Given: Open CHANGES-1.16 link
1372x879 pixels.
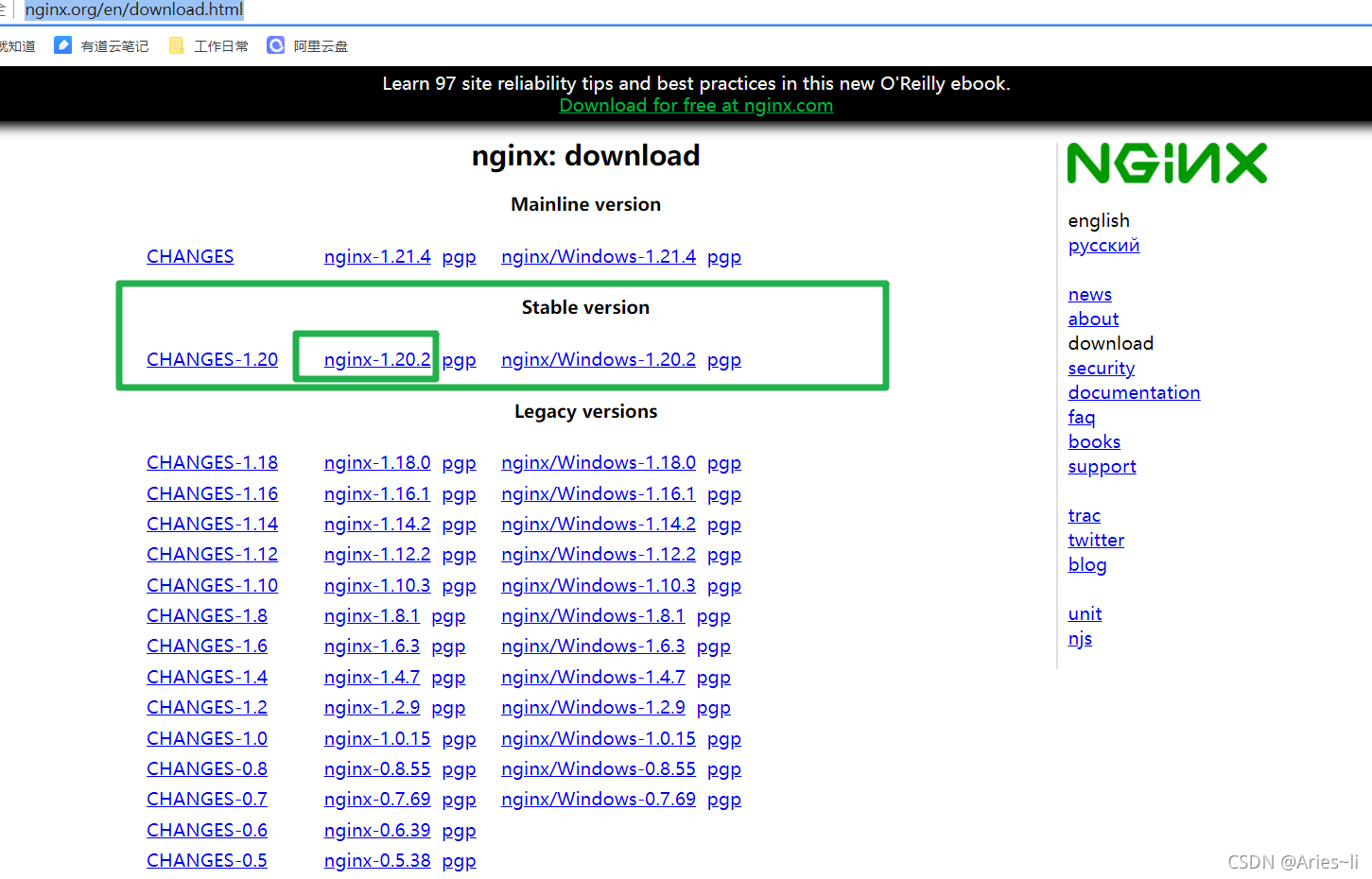Looking at the screenshot, I should pyautogui.click(x=213, y=493).
